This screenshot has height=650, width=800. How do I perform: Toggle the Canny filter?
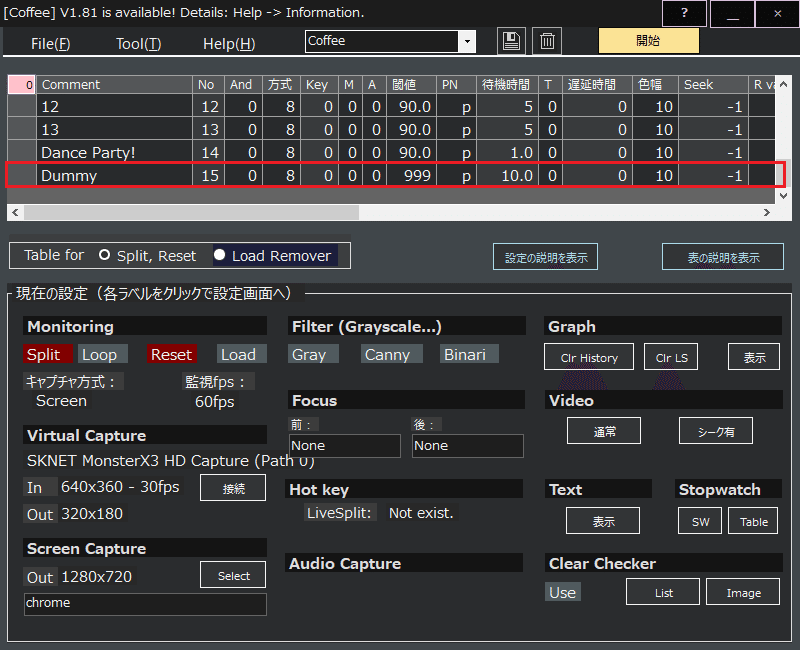point(392,354)
